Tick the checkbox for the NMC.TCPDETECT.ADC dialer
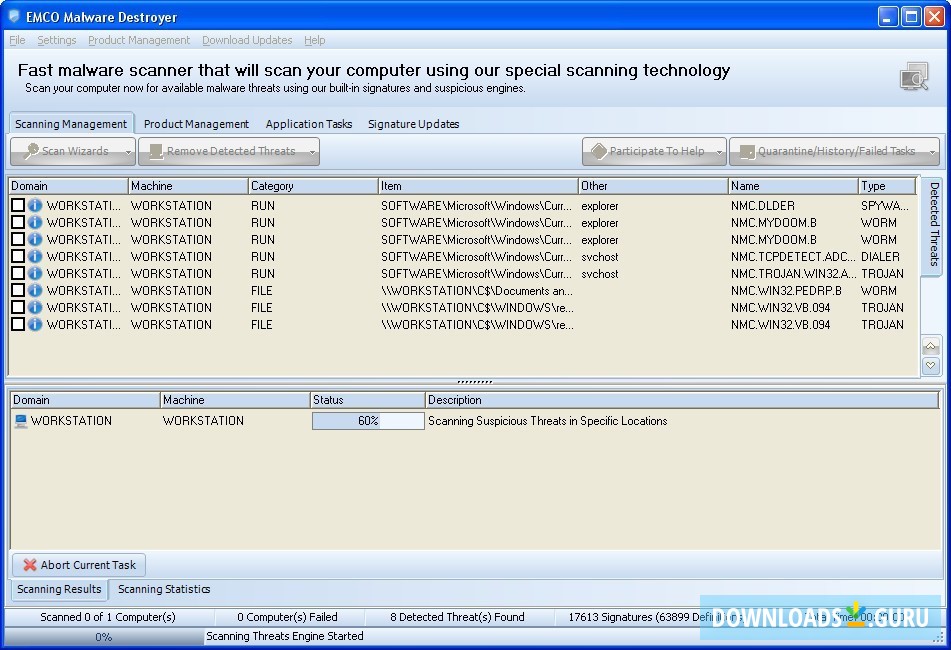This screenshot has width=951, height=650. tap(18, 256)
